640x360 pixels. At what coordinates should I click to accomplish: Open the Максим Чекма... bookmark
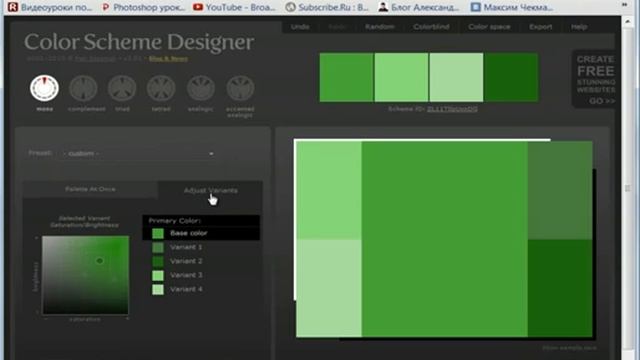pos(512,7)
